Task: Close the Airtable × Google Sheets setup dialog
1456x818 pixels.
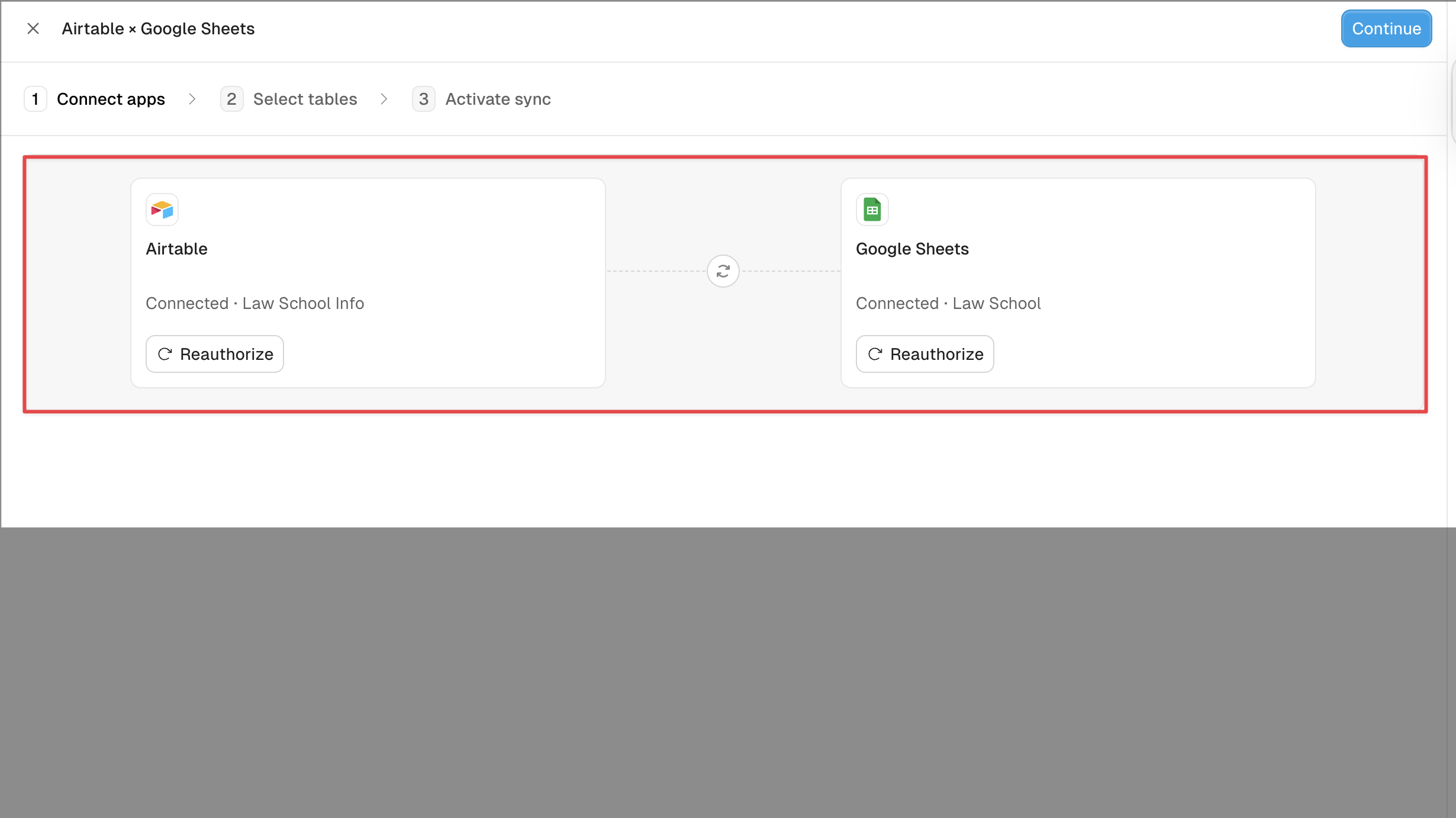Action: (33, 28)
